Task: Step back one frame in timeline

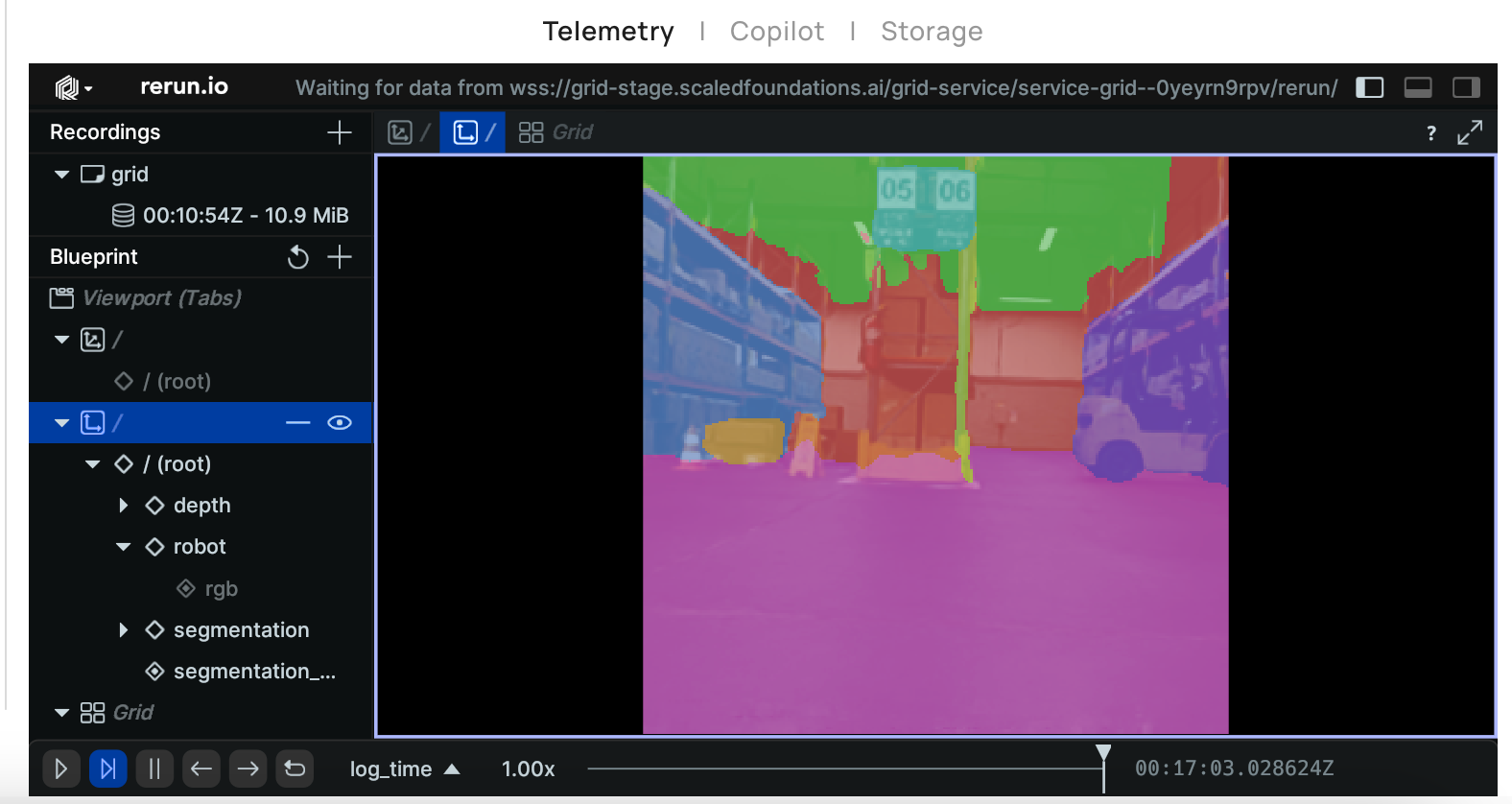Action: 201,769
